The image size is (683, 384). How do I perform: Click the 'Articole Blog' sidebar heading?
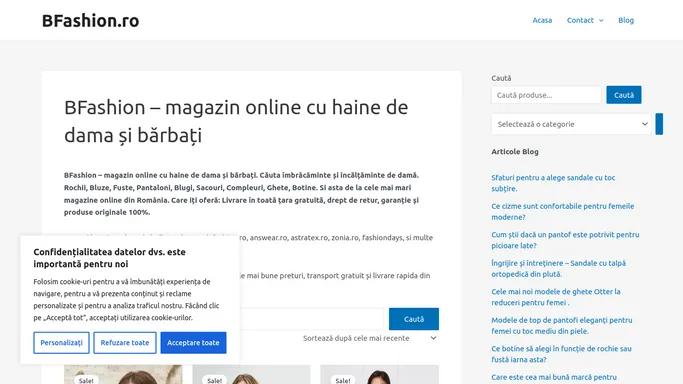pyautogui.click(x=515, y=152)
